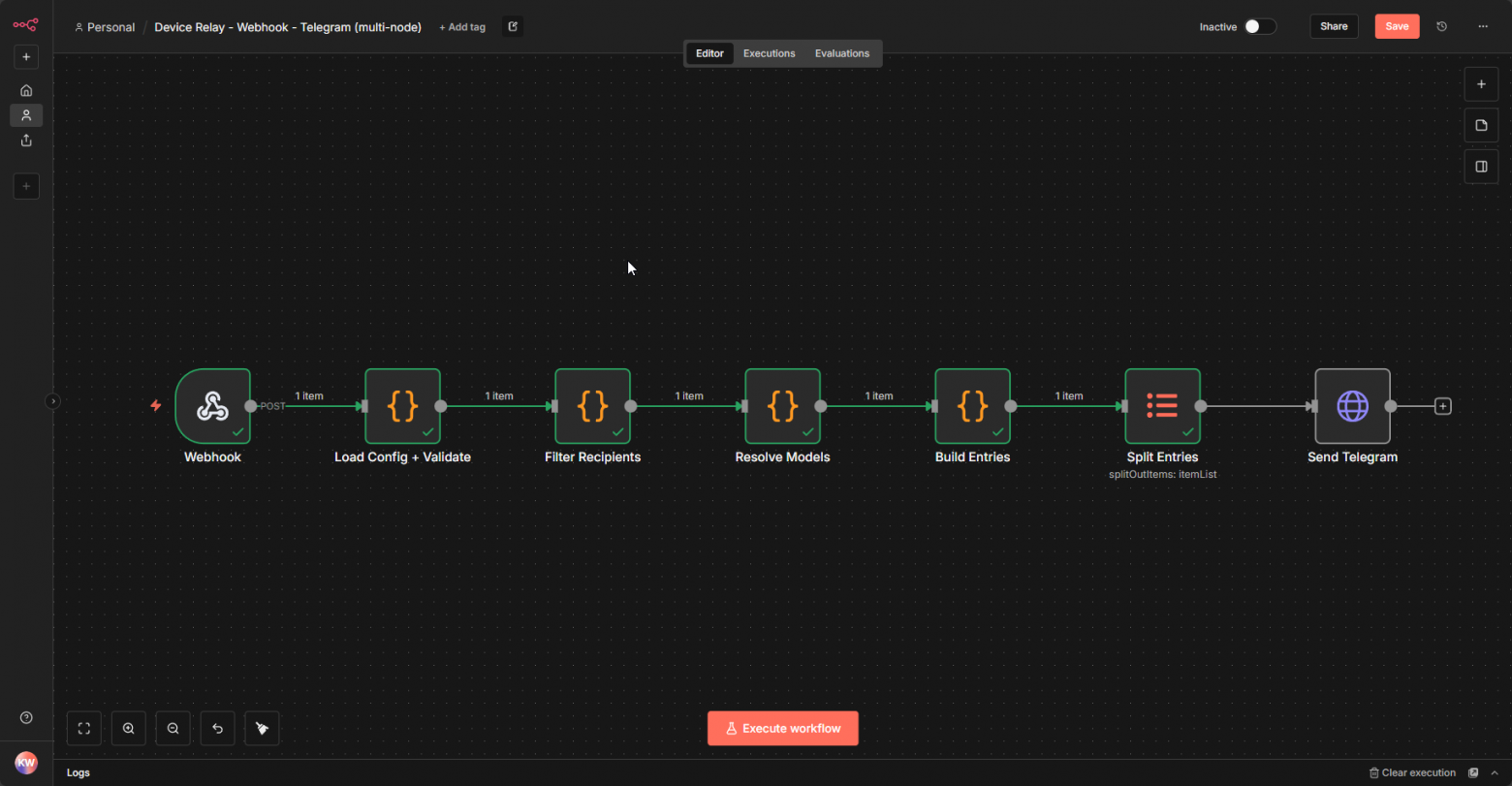
Task: Click the zoom out magnifier icon
Action: click(x=173, y=729)
